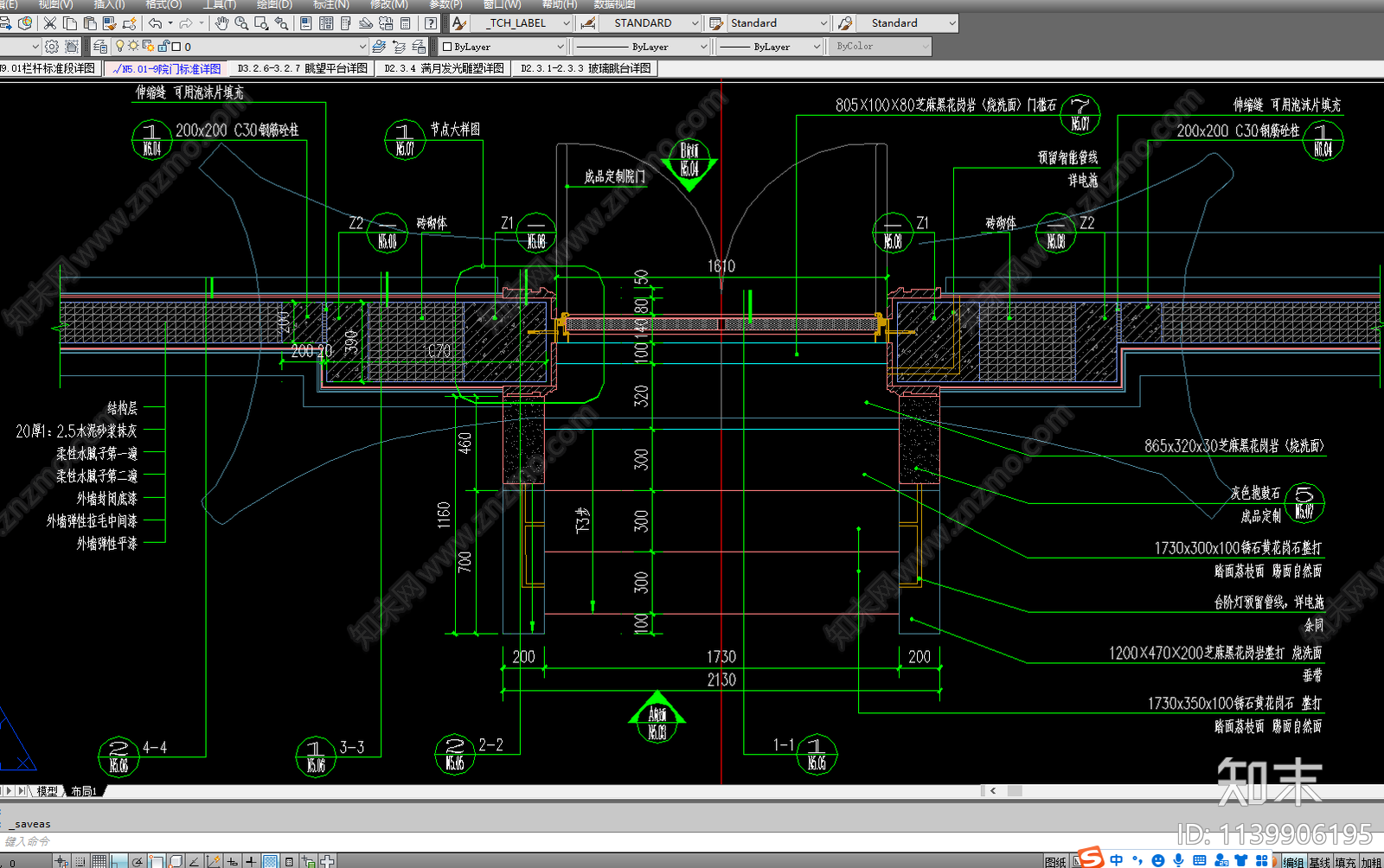1384x868 pixels.
Task: Toggle Object Snap in status bar
Action: point(157,861)
